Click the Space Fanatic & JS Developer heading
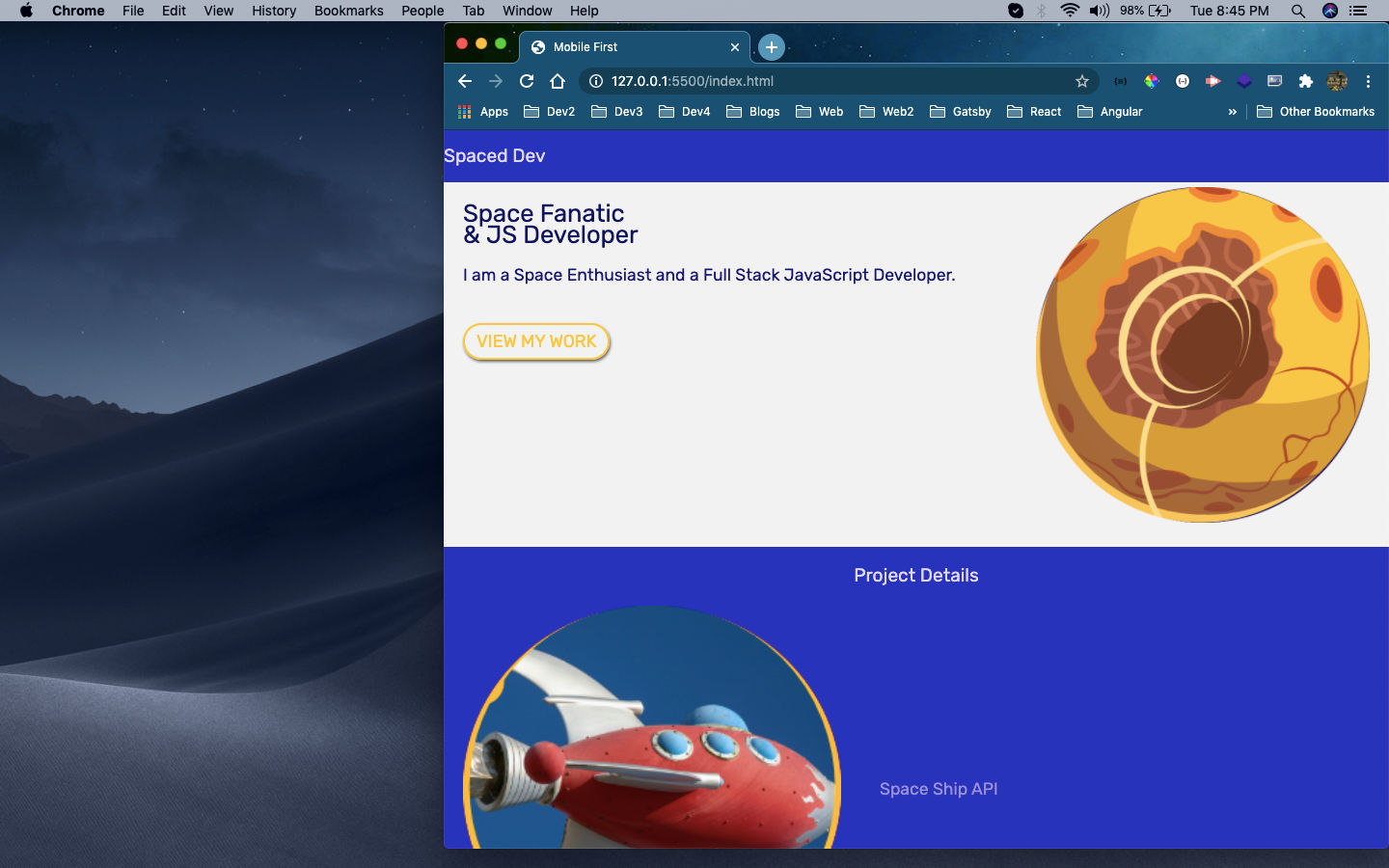 click(x=550, y=224)
